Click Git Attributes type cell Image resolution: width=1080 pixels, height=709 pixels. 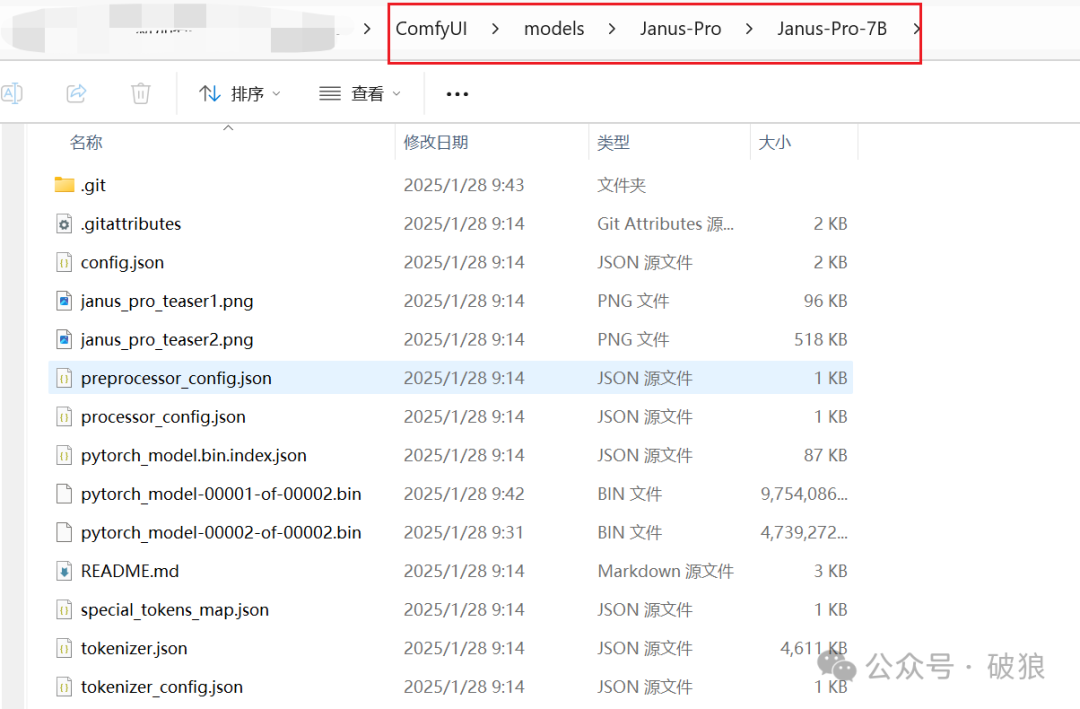click(x=665, y=224)
